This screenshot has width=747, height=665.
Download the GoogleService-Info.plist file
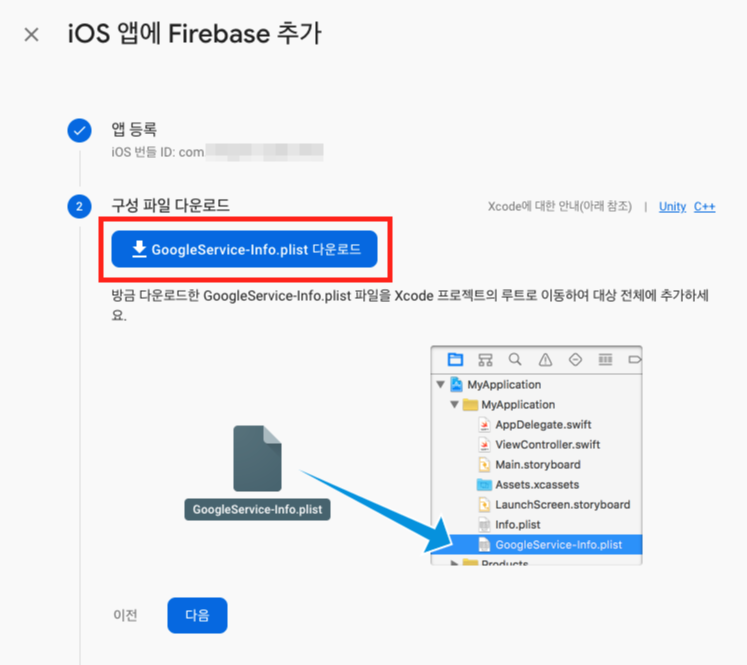pos(244,249)
